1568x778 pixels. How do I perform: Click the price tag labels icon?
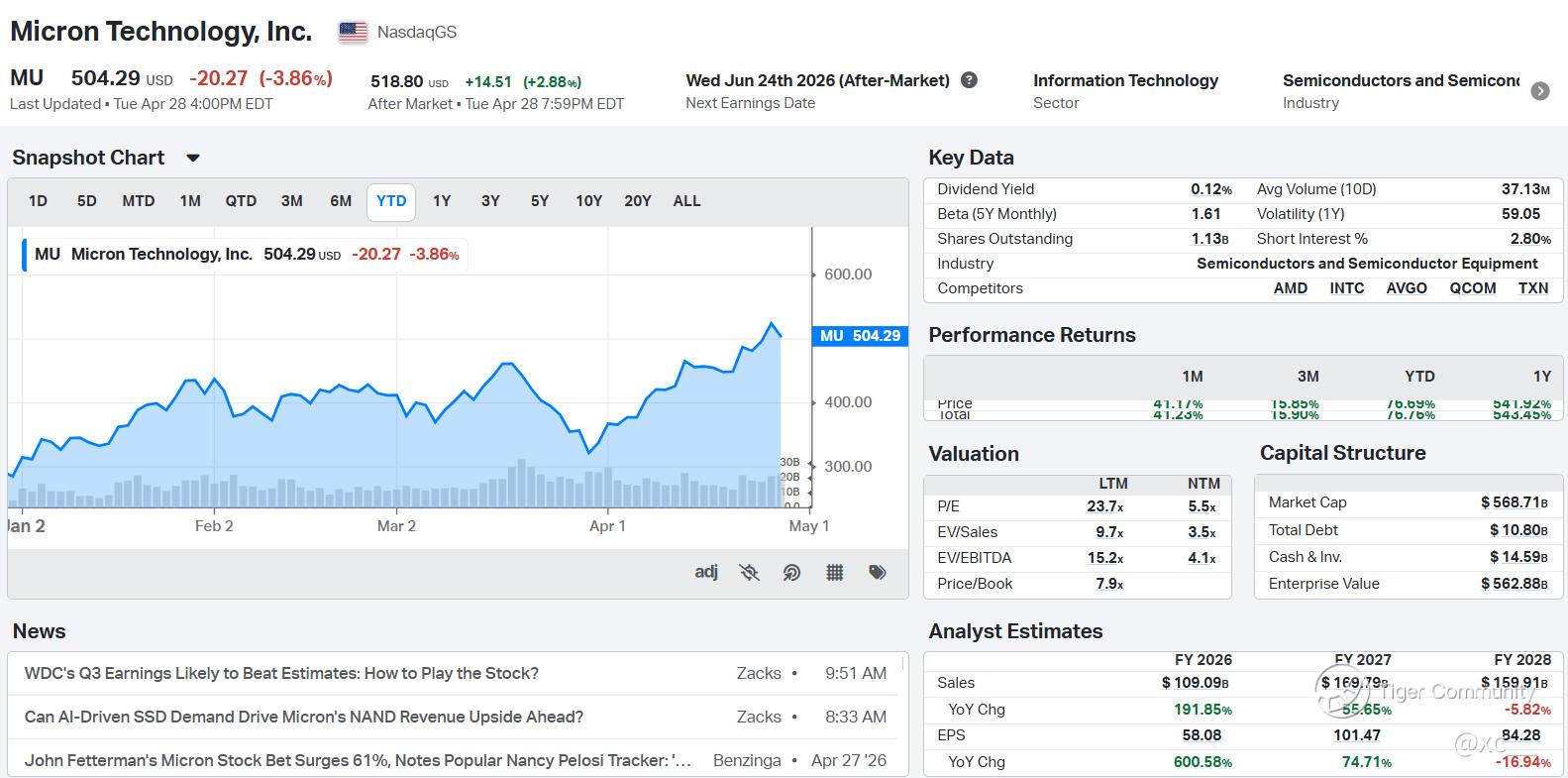coord(878,572)
